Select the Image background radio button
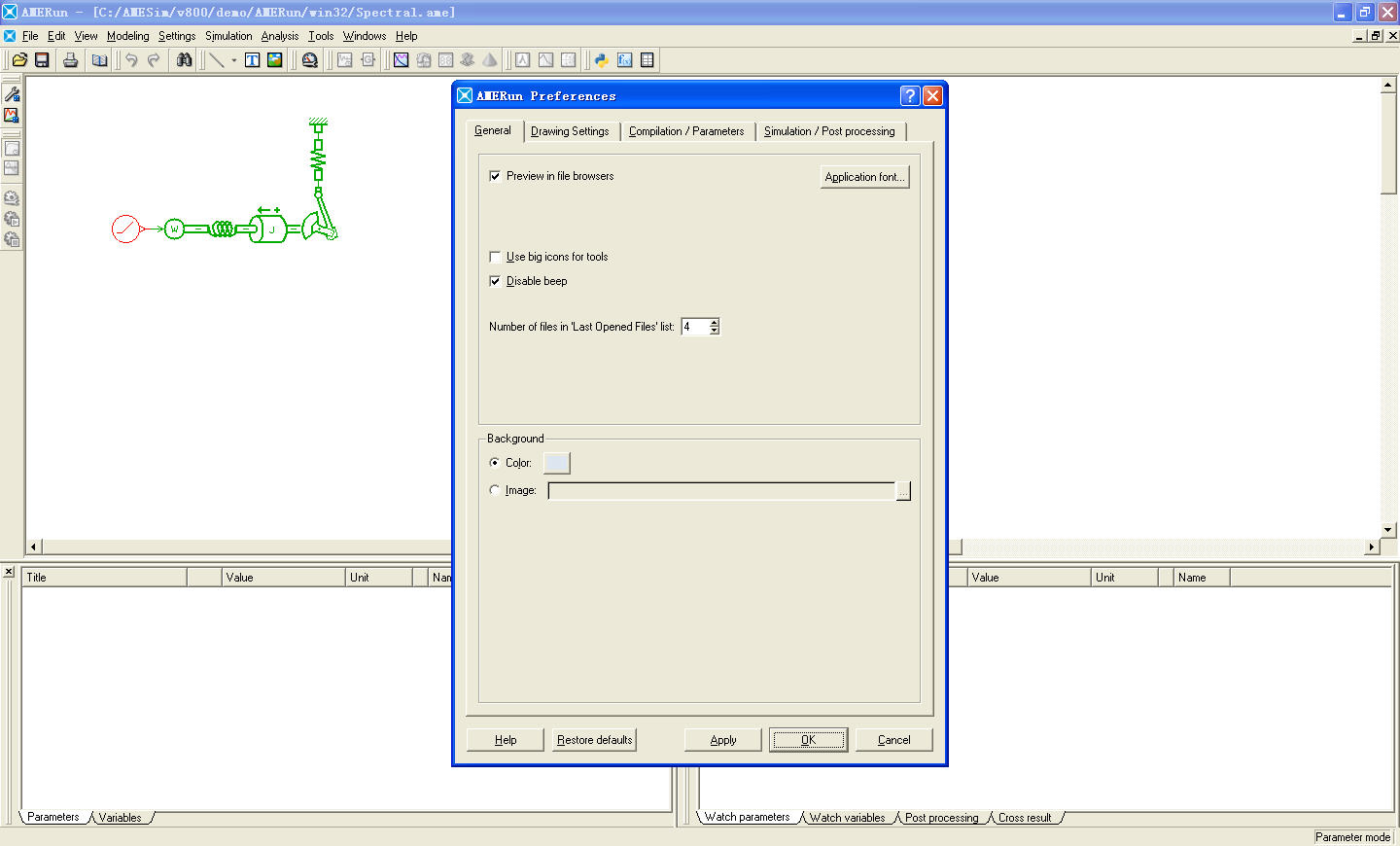1400x846 pixels. pos(495,490)
